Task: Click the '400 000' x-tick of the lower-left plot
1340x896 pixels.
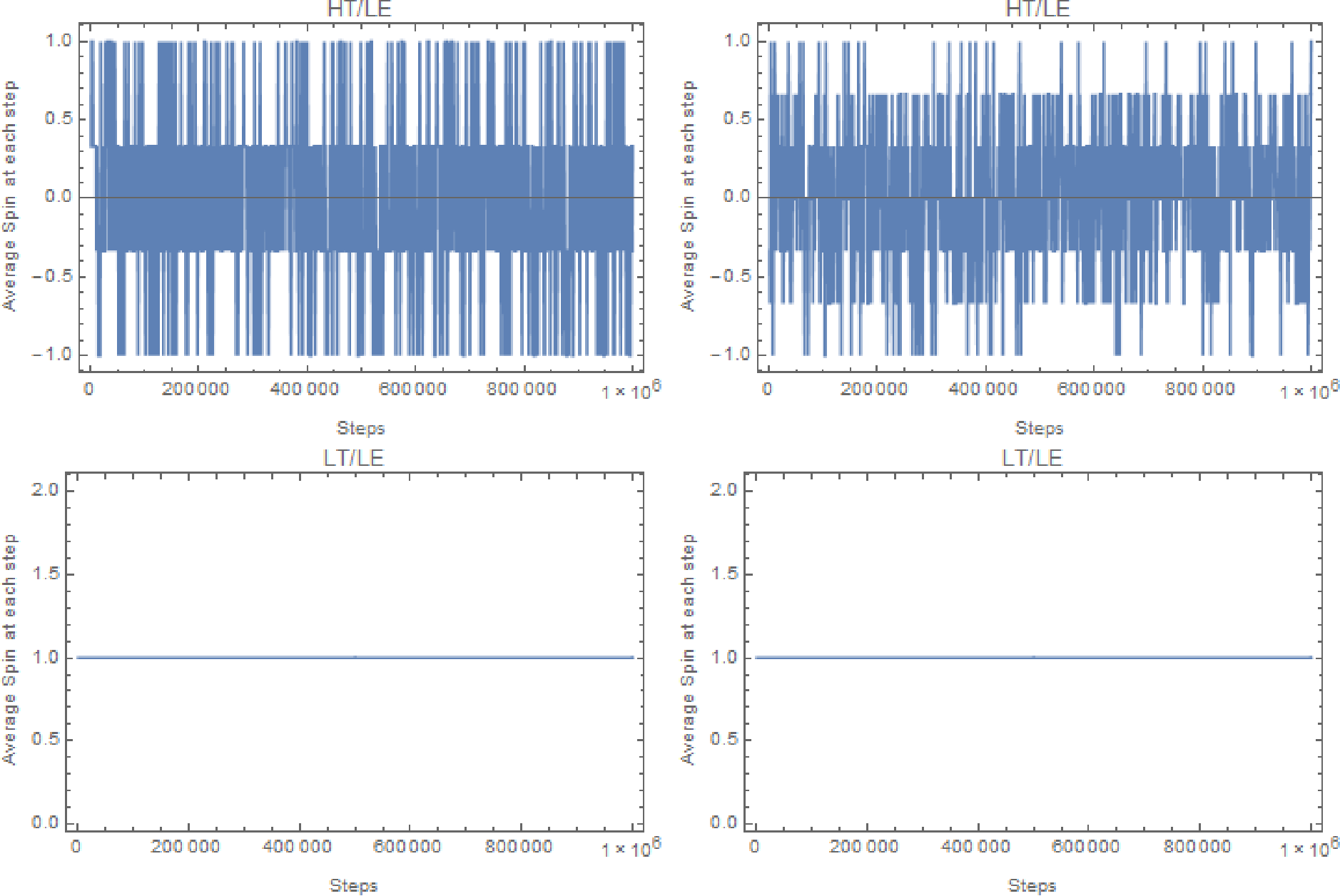Action: (297, 847)
